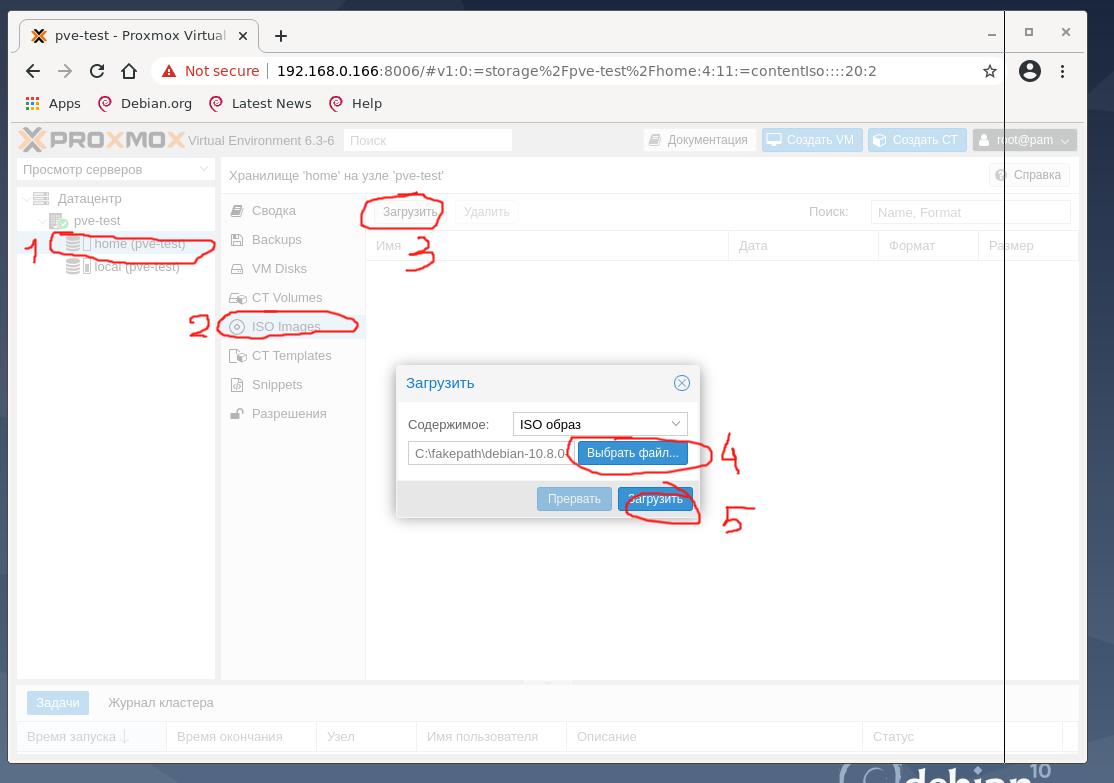Screen dimensions: 1114x783
Task: Click the browser back arrow
Action: pyautogui.click(x=33, y=71)
